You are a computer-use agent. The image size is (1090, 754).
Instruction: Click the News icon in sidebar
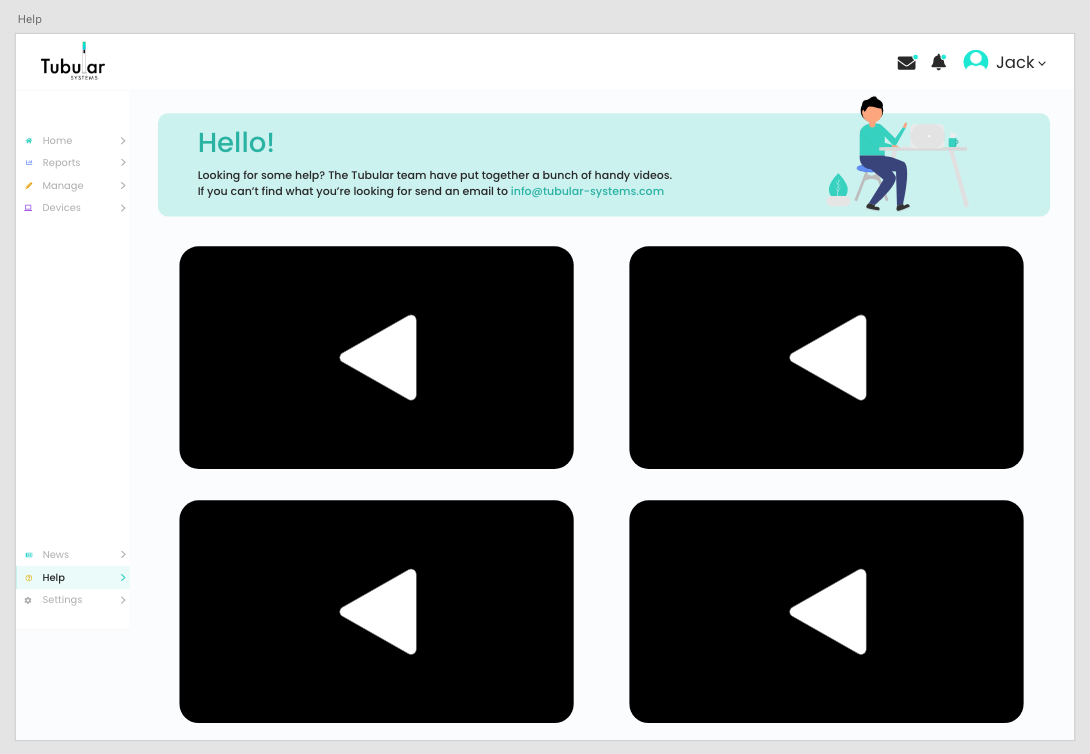(29, 555)
